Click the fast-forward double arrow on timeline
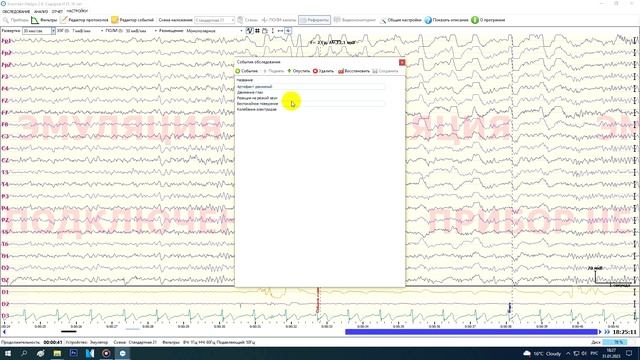This screenshot has width=640, height=360. tap(607, 332)
